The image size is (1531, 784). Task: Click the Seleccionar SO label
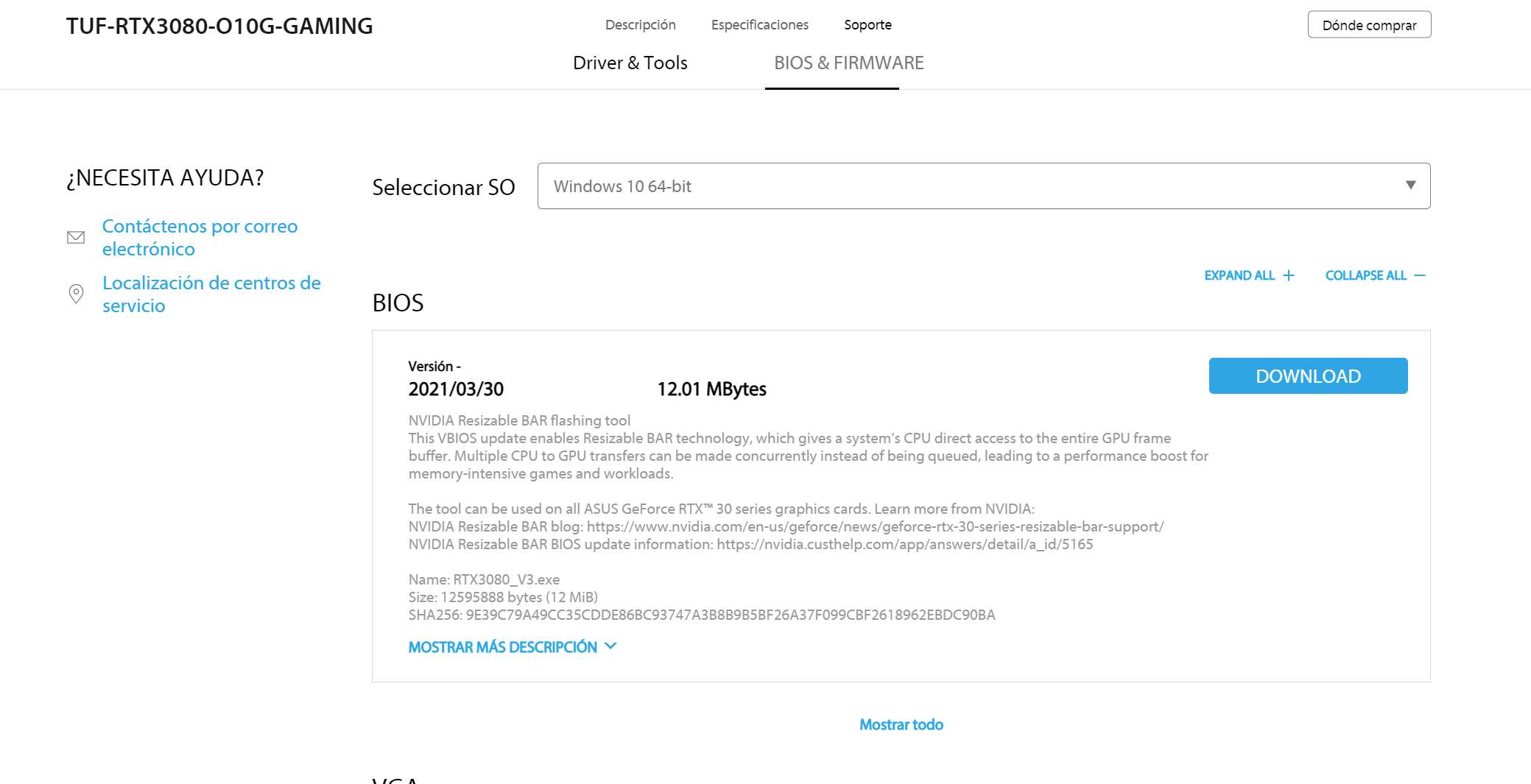click(443, 187)
